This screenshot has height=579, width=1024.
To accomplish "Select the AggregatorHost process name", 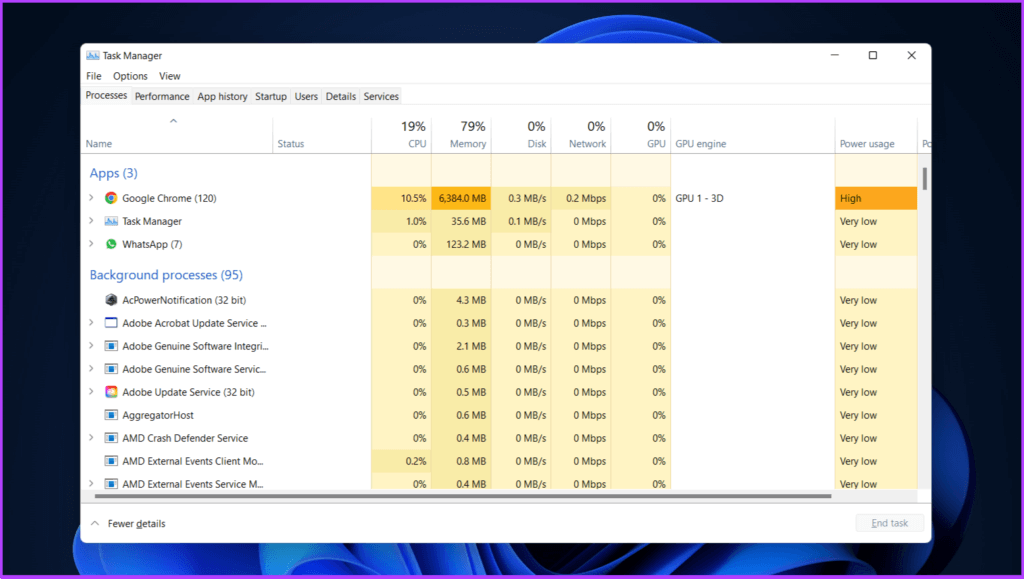I will tap(158, 415).
